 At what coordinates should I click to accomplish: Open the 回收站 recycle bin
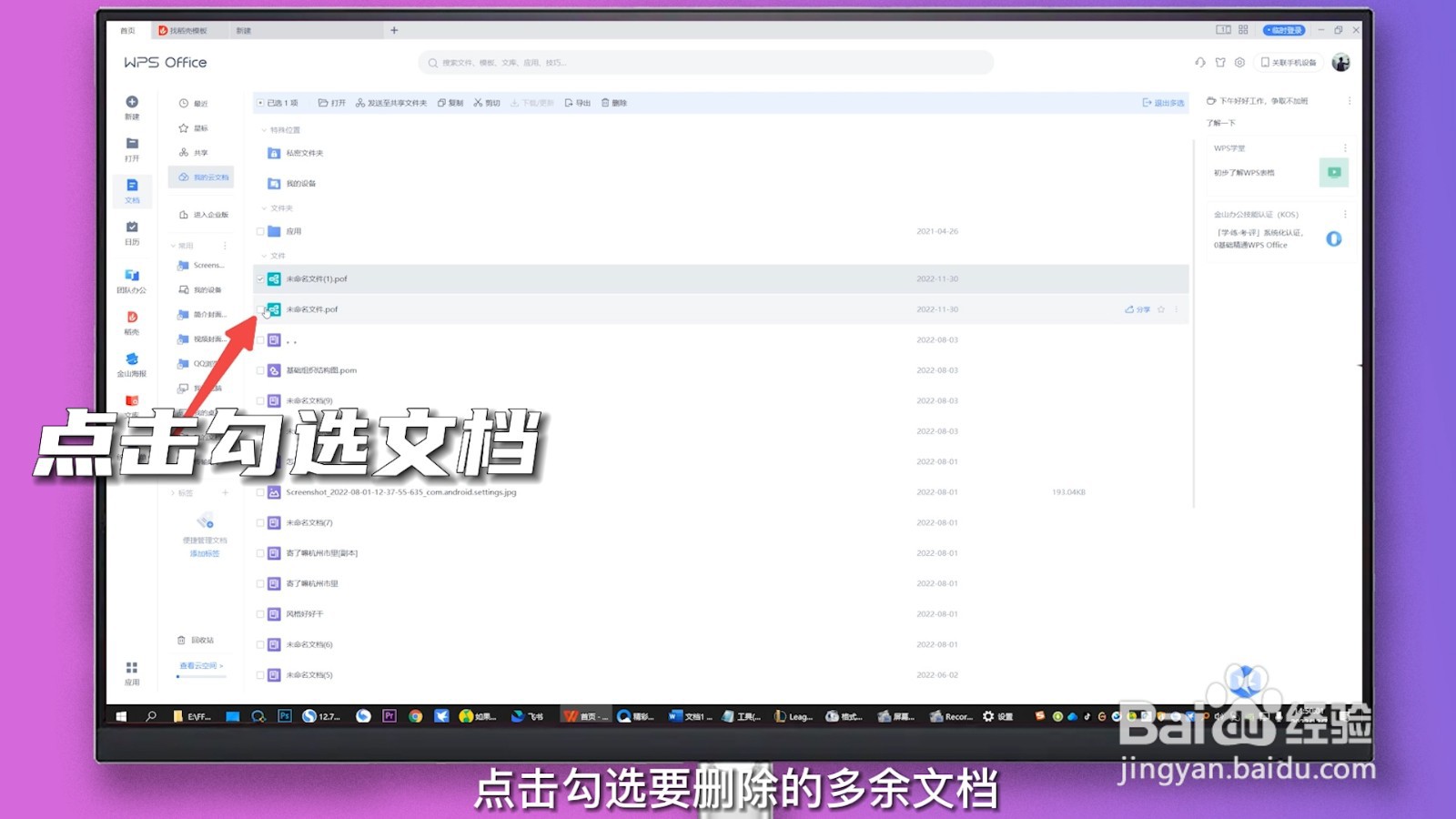(196, 641)
